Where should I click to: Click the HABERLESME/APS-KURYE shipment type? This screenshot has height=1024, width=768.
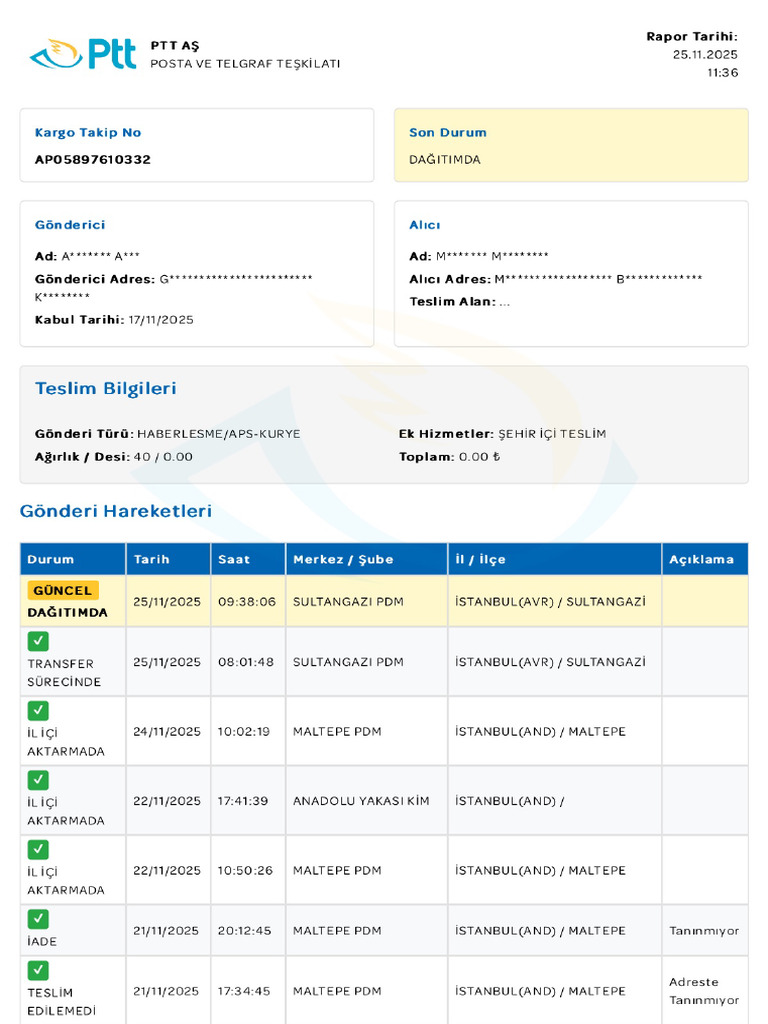coord(219,434)
